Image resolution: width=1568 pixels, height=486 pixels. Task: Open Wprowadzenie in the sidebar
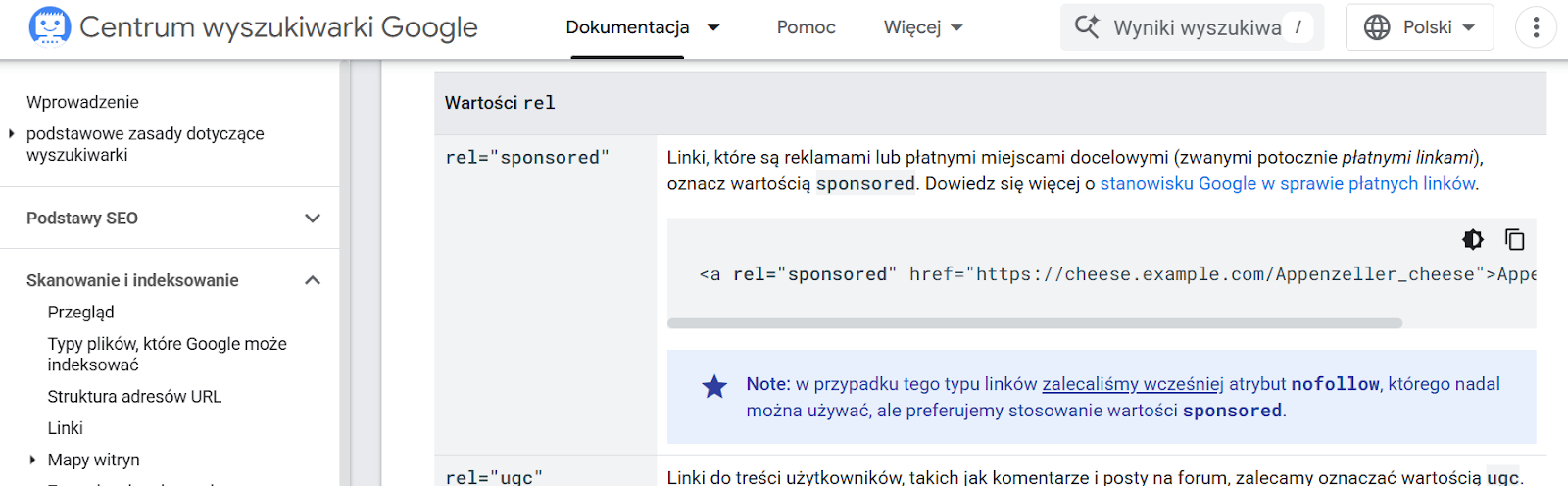tap(82, 102)
